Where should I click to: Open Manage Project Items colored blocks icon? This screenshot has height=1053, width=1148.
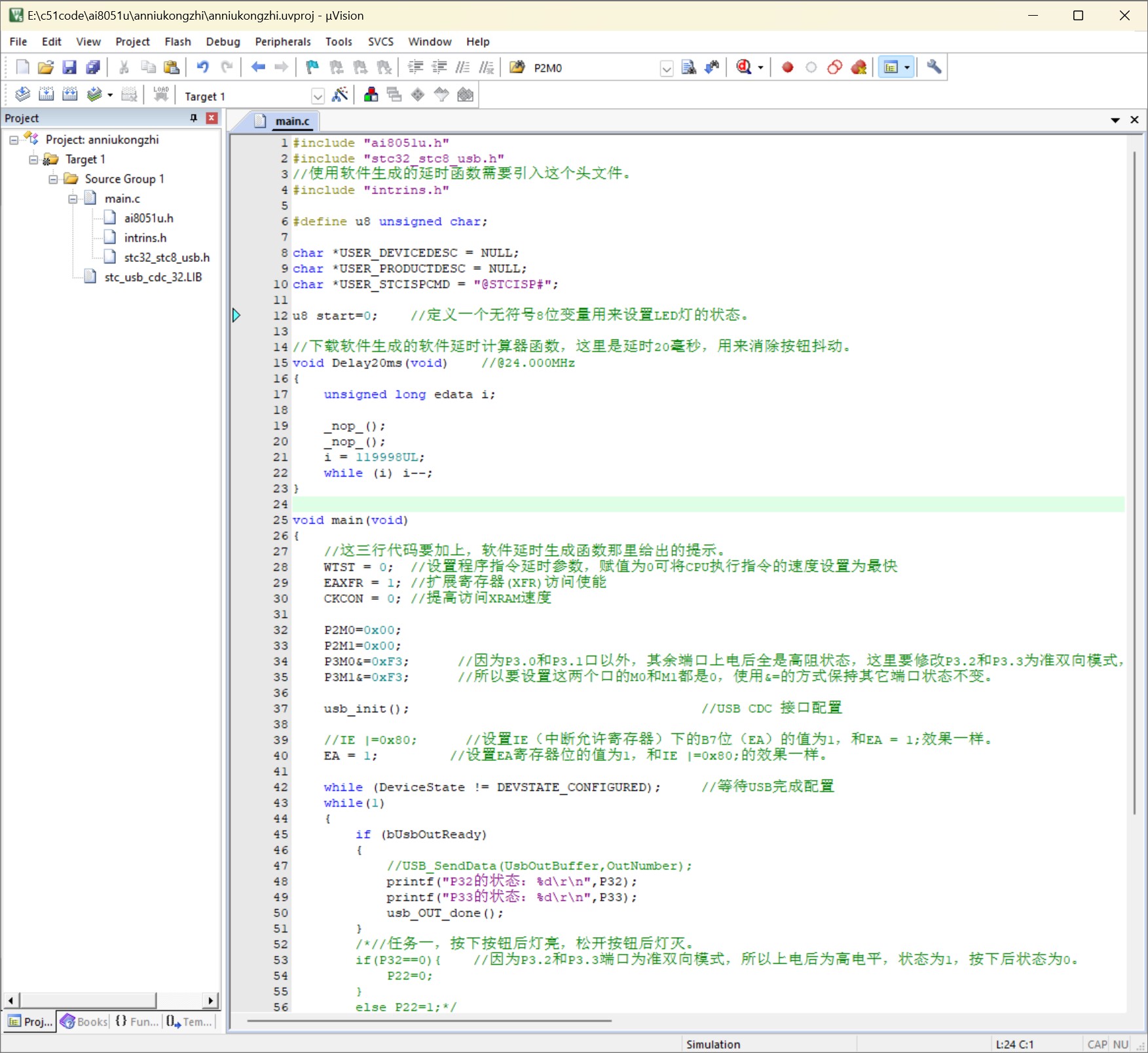[x=371, y=95]
